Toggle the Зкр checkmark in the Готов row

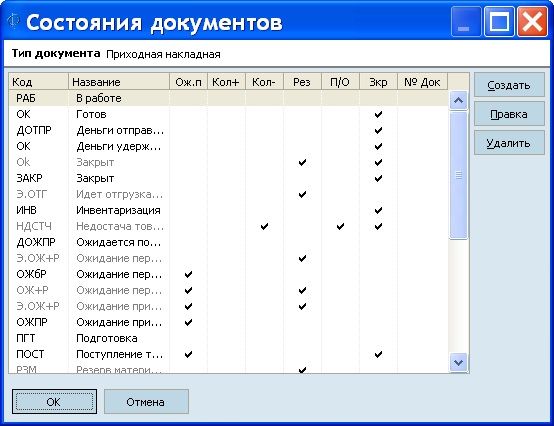[378, 114]
